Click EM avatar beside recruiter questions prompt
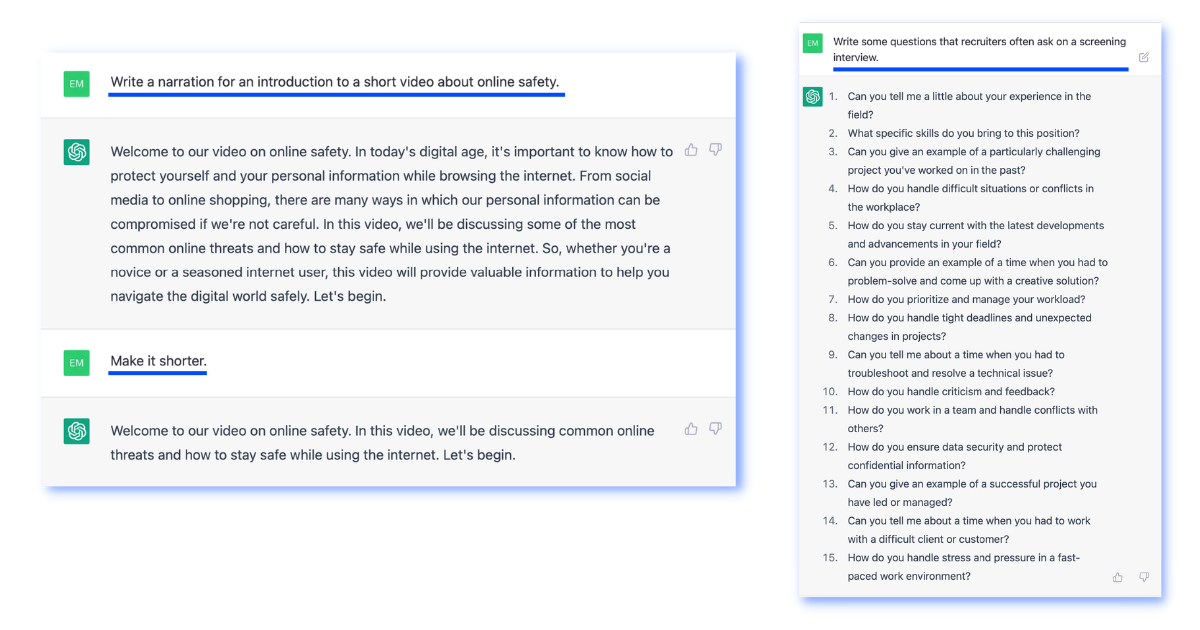The image size is (1200, 630). pyautogui.click(x=813, y=43)
